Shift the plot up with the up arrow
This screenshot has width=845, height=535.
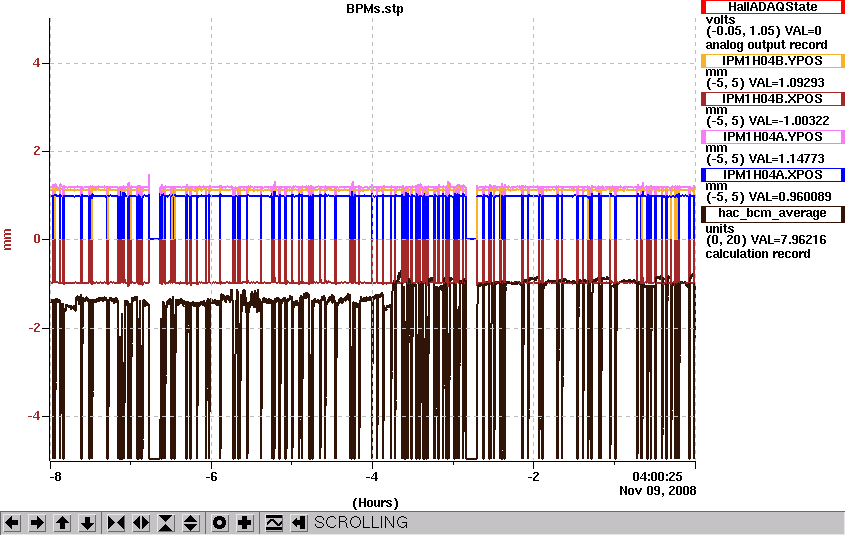tap(63, 523)
